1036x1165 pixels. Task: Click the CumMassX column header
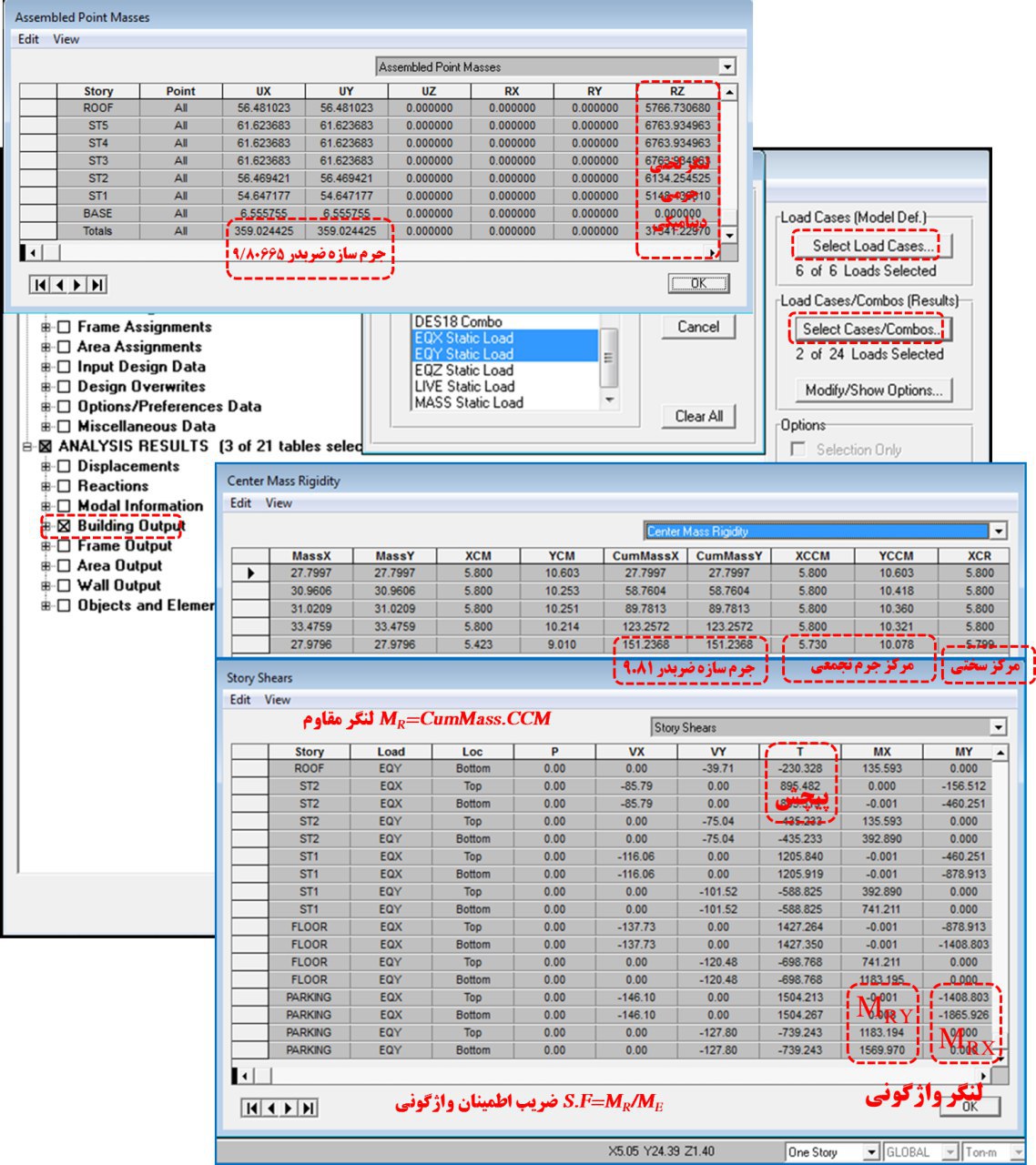[645, 556]
